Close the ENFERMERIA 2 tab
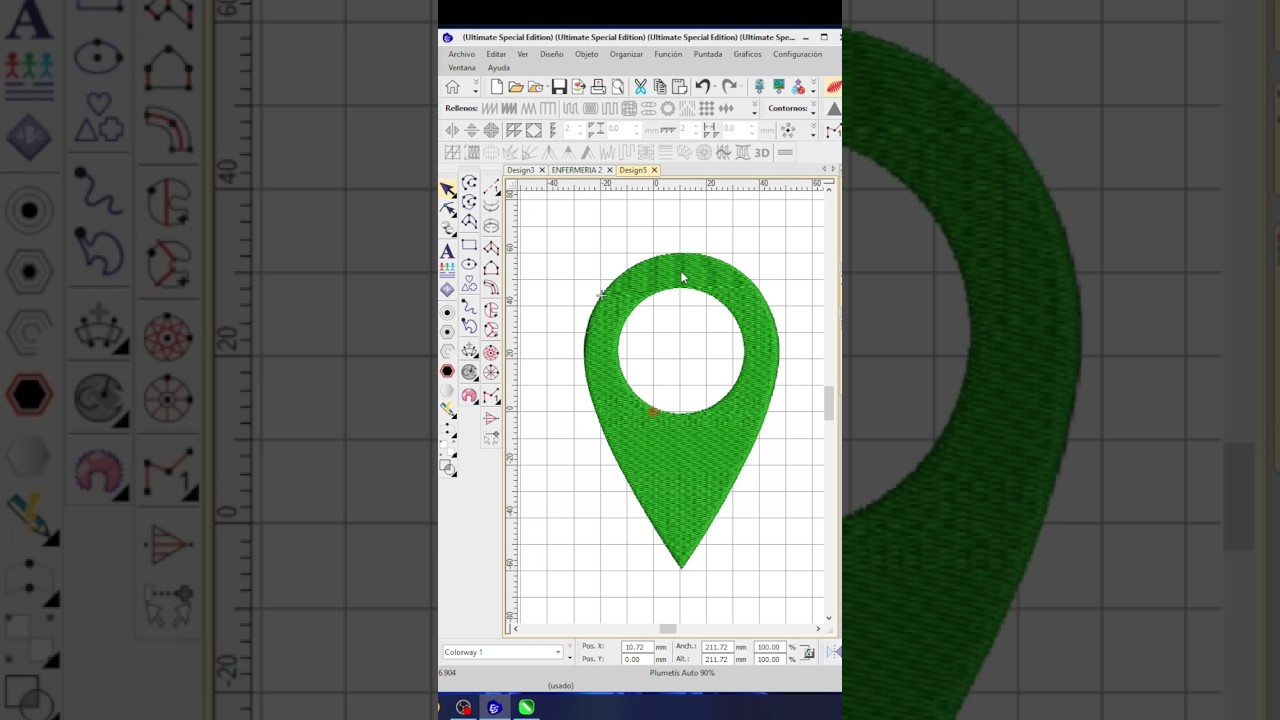 point(609,170)
